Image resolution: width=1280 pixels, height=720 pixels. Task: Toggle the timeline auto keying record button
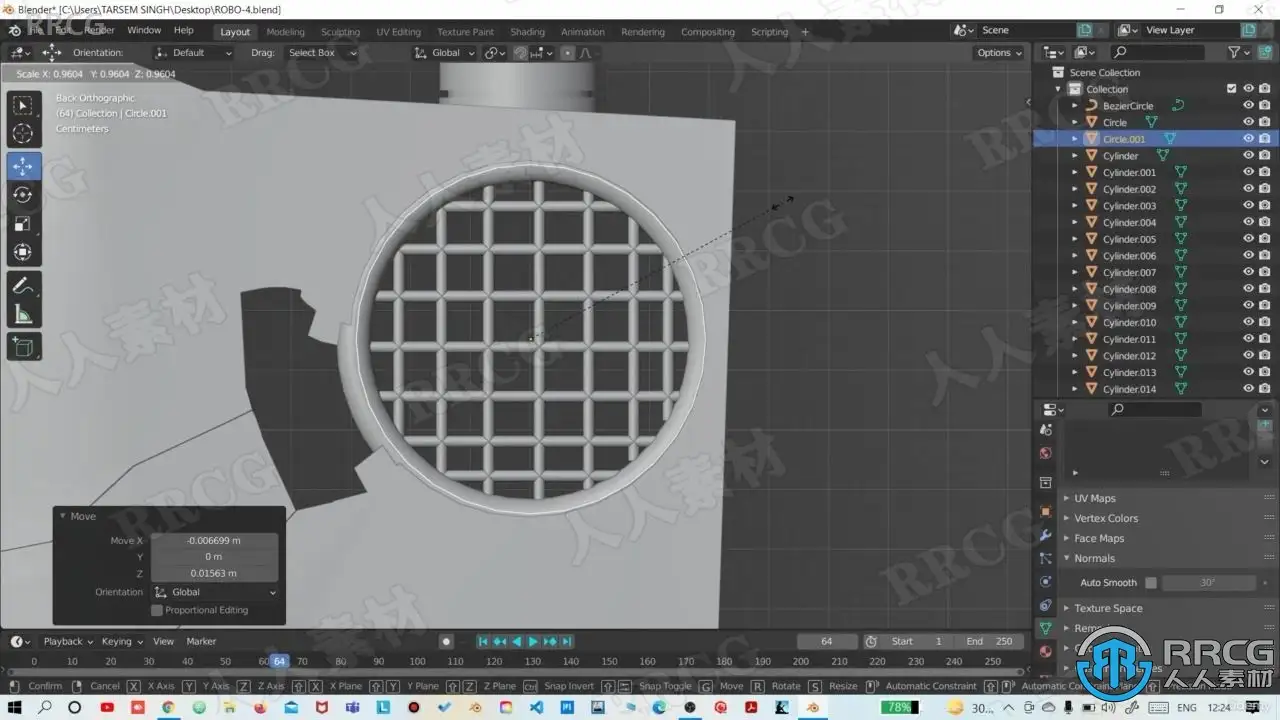click(446, 641)
